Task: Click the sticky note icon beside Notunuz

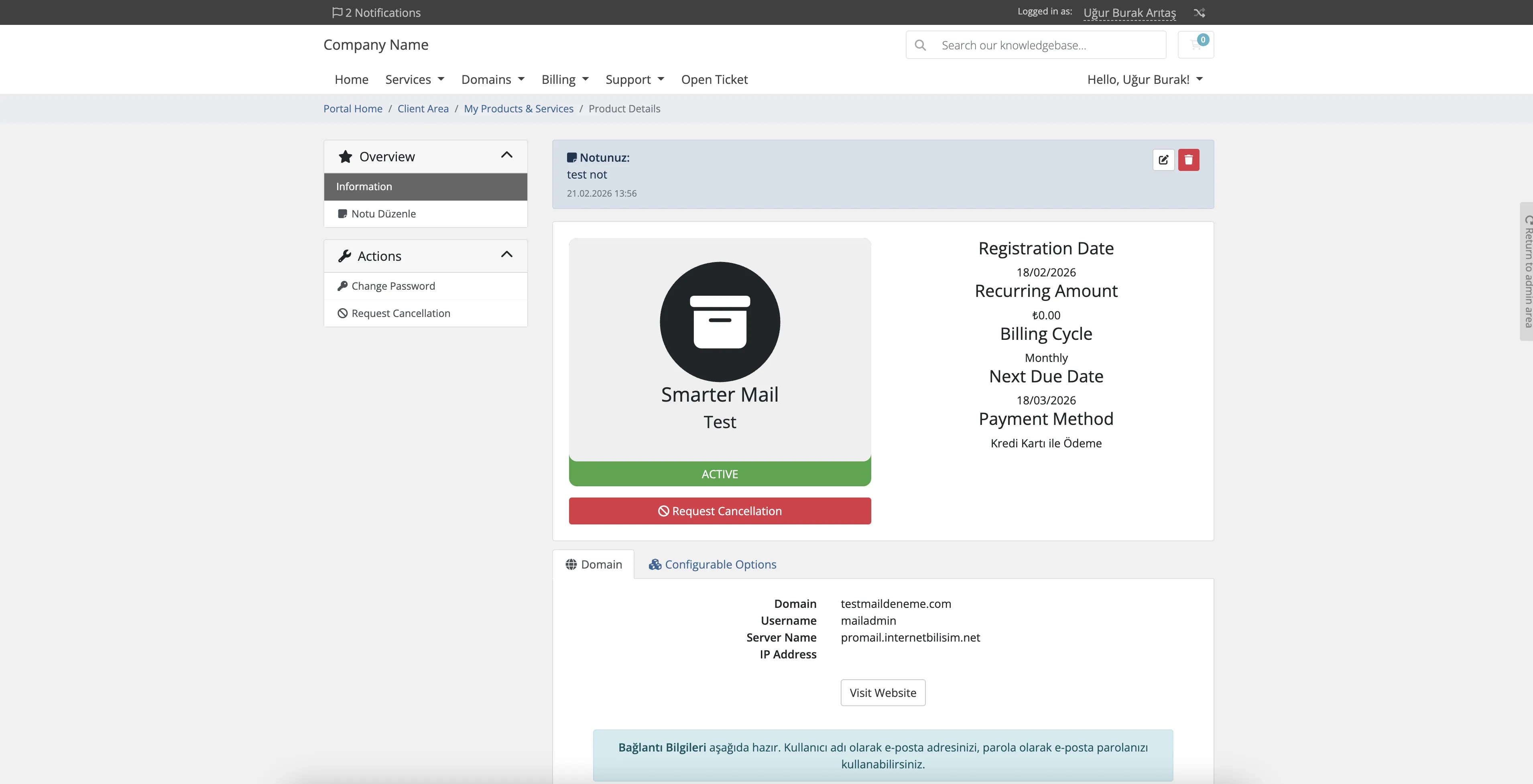Action: tap(571, 158)
